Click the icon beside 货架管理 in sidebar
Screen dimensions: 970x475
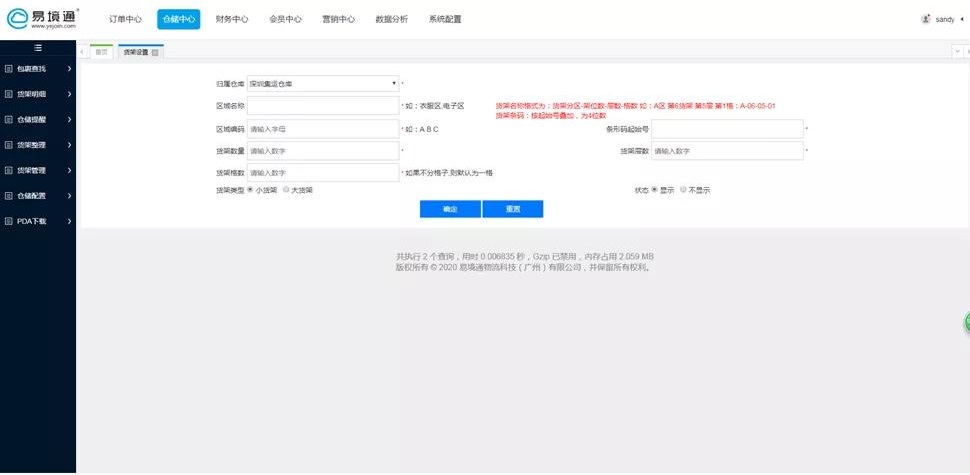point(9,170)
